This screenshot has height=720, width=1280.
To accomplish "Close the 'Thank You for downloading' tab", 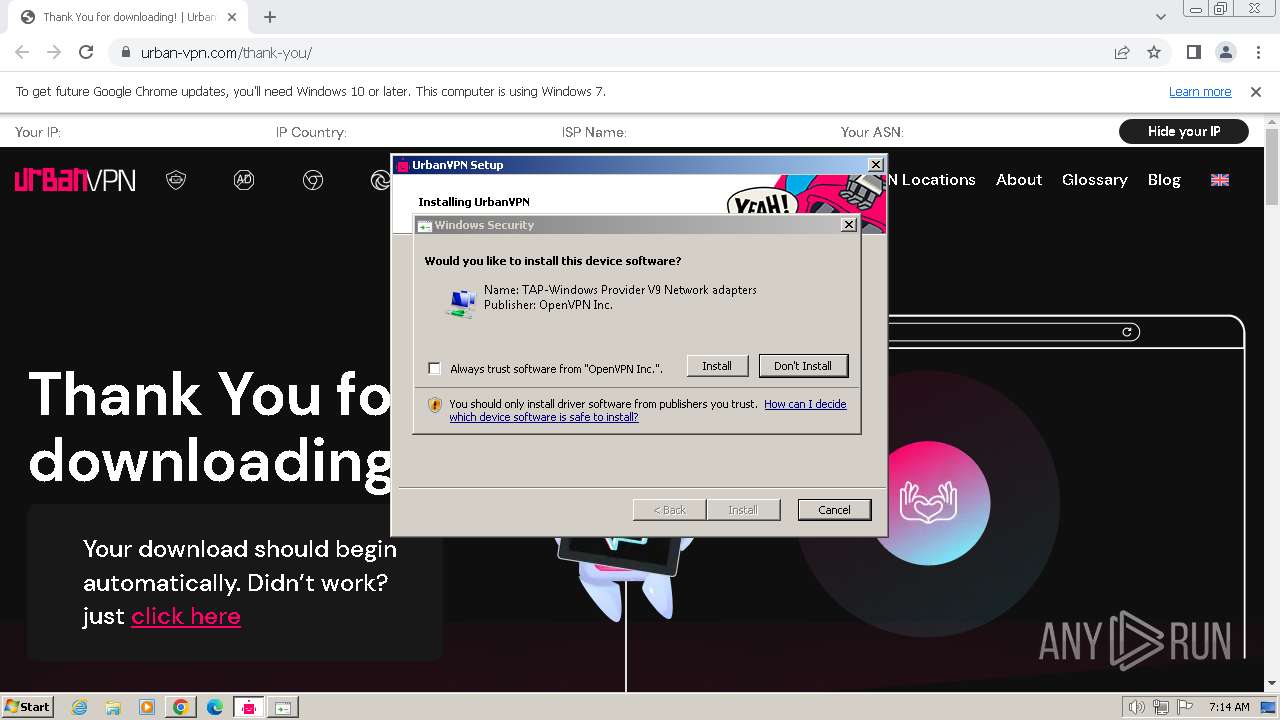I will point(232,17).
